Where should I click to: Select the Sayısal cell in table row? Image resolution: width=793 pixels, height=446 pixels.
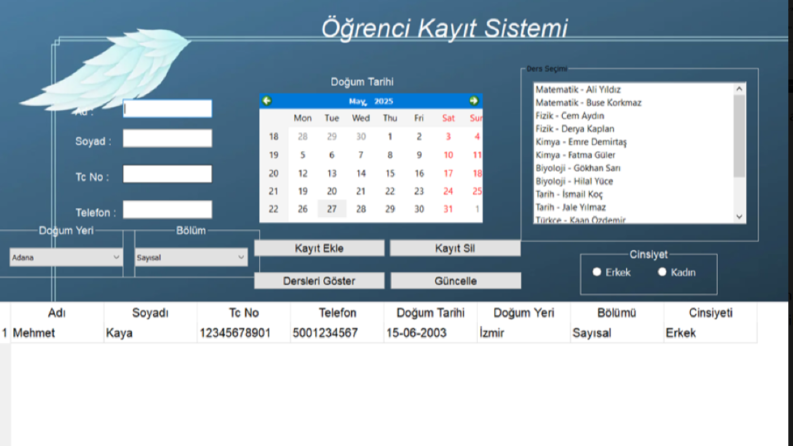point(617,333)
